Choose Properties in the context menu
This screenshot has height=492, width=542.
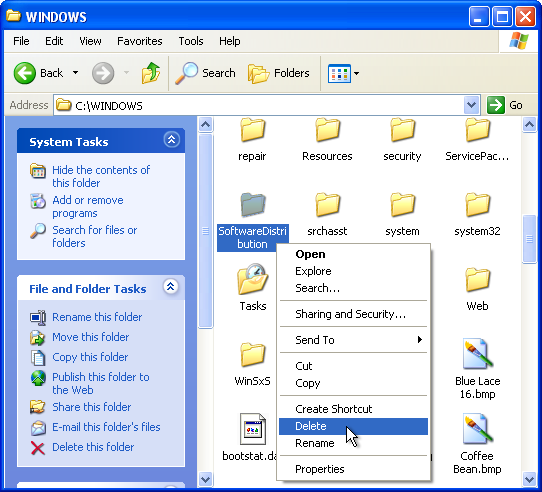[x=353, y=469]
